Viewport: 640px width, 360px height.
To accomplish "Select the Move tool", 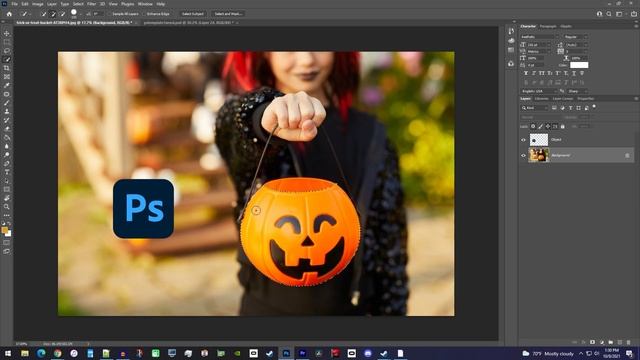I will [7, 33].
